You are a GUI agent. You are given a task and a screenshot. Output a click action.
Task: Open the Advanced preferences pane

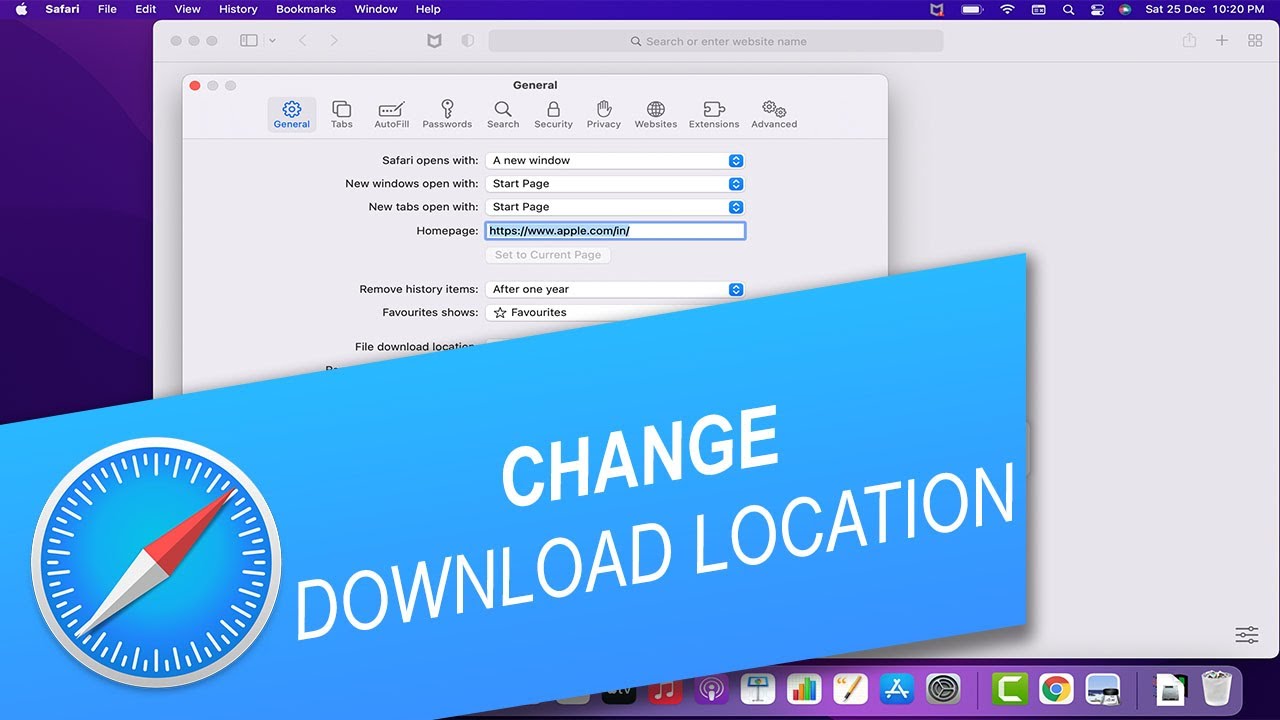[774, 114]
